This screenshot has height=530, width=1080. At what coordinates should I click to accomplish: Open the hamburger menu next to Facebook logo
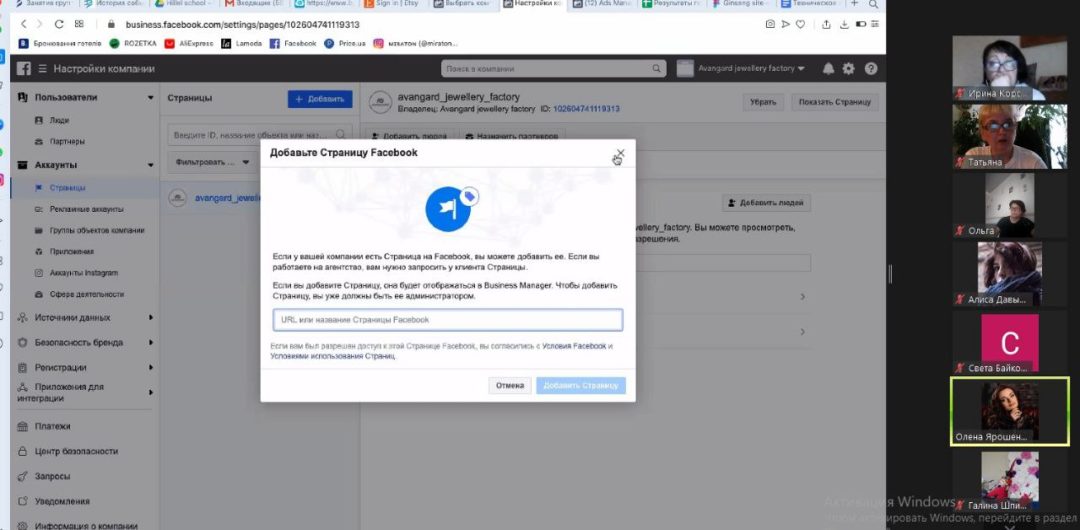(43, 69)
